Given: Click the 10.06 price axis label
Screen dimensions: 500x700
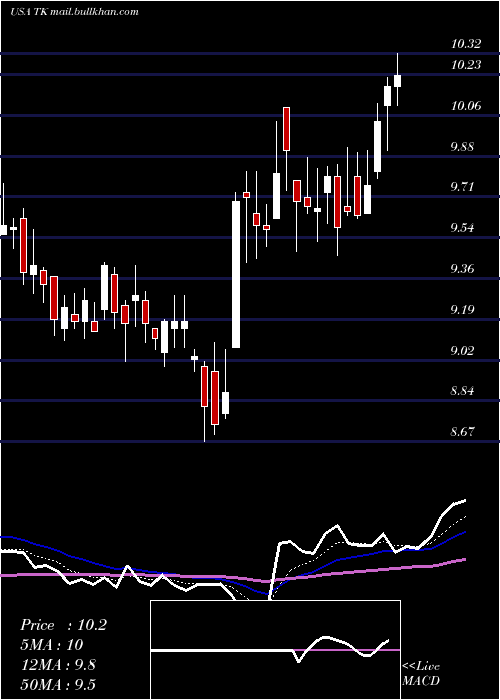Looking at the screenshot, I should tap(466, 106).
